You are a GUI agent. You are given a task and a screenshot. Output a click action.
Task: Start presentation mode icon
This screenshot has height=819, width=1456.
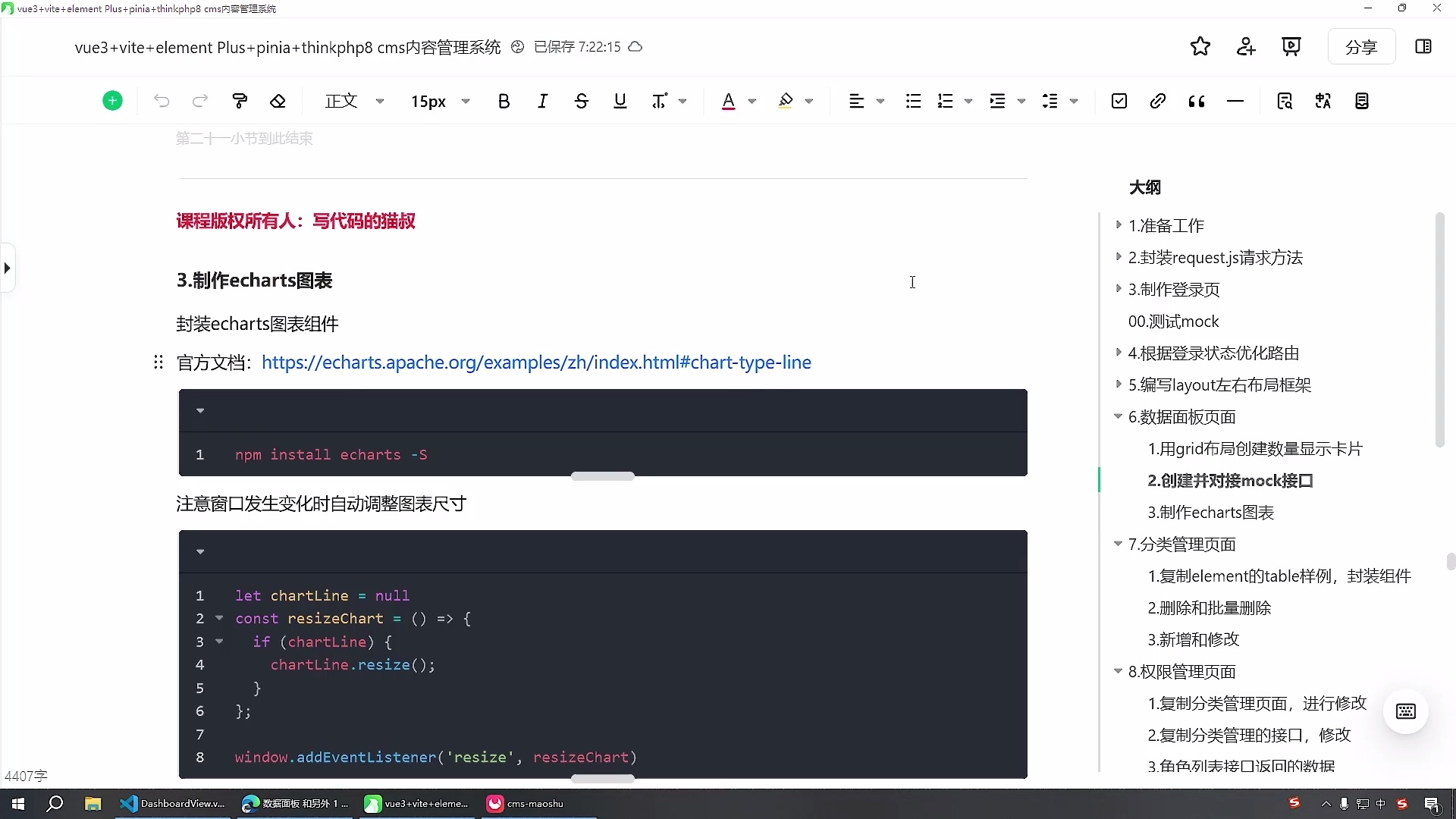click(1291, 46)
